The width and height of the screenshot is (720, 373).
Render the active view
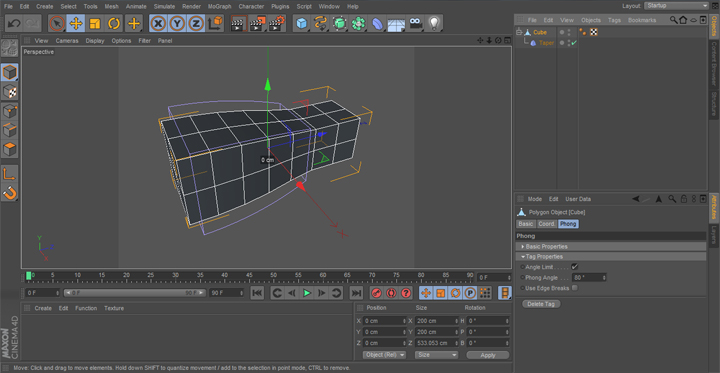[238, 23]
